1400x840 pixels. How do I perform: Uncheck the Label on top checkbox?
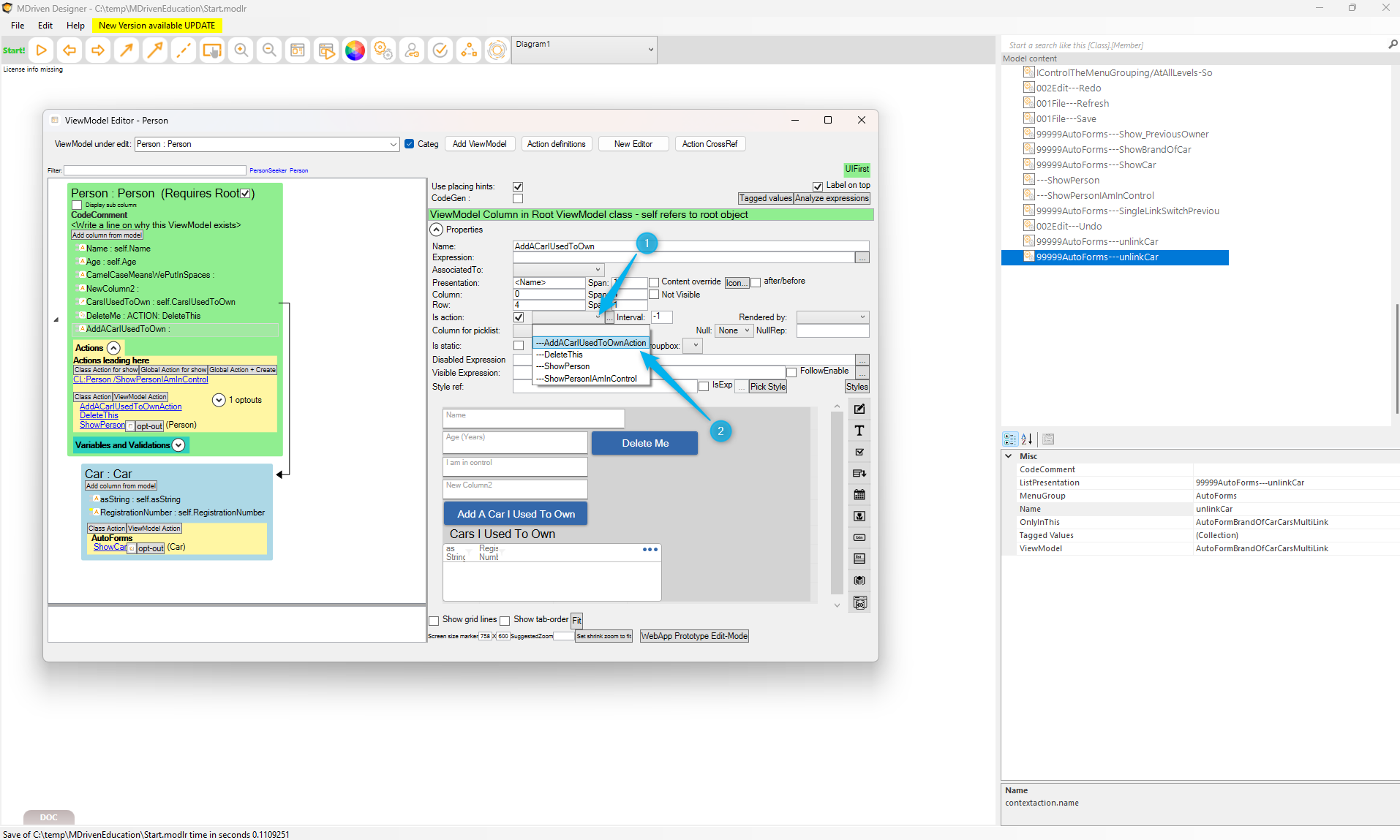point(818,186)
